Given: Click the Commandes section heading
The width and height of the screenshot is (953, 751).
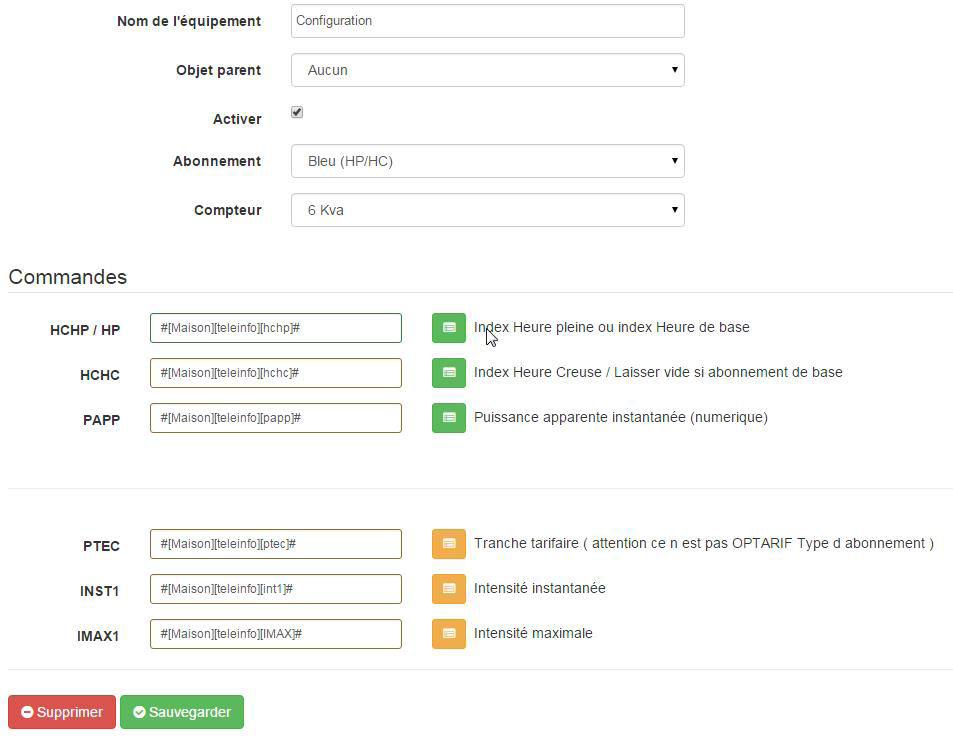Looking at the screenshot, I should [68, 277].
